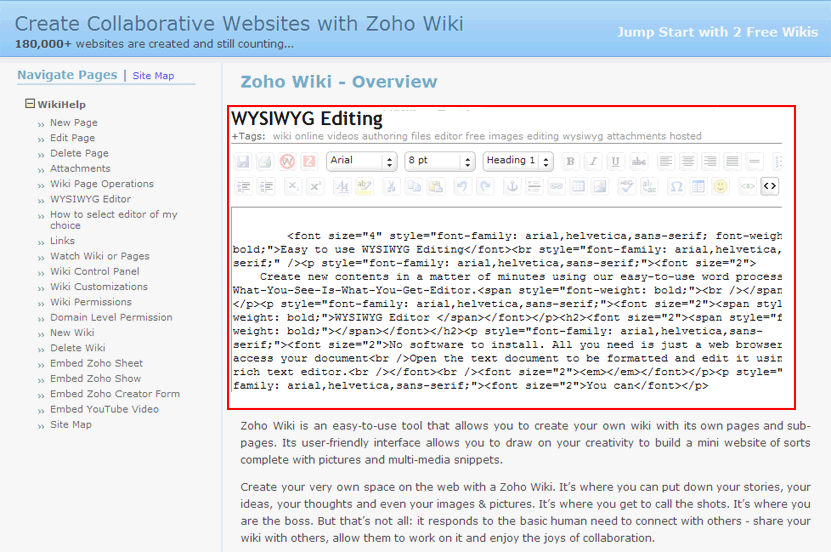The width and height of the screenshot is (831, 552).
Task: Toggle italic formatting
Action: (x=593, y=161)
